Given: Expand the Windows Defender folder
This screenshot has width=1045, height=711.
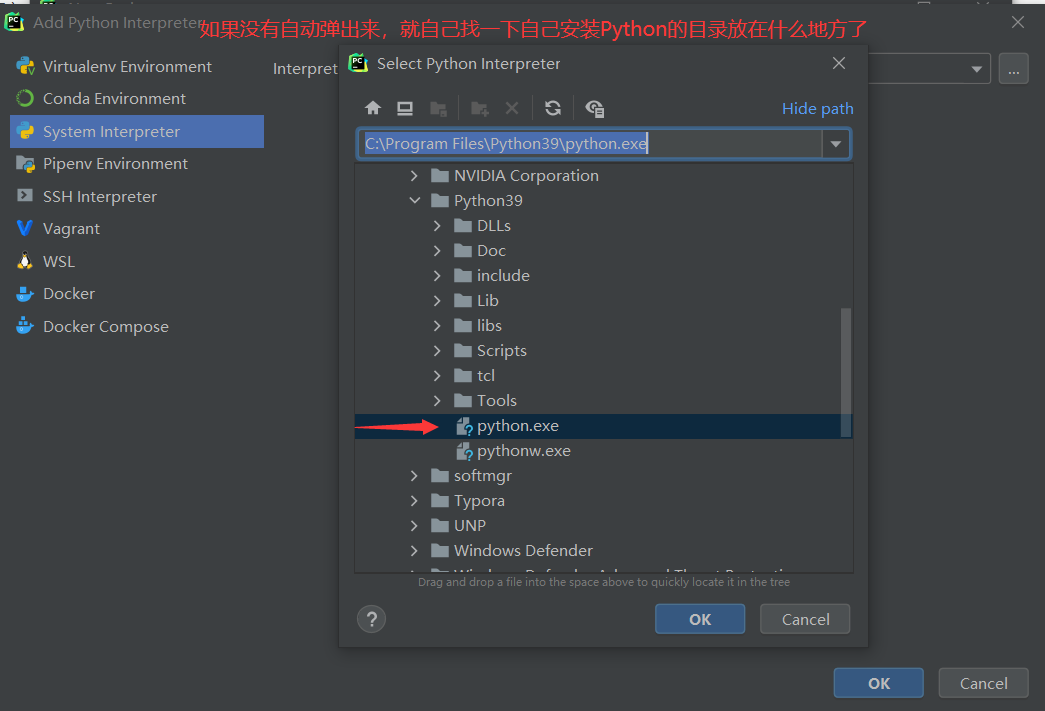Looking at the screenshot, I should 414,550.
